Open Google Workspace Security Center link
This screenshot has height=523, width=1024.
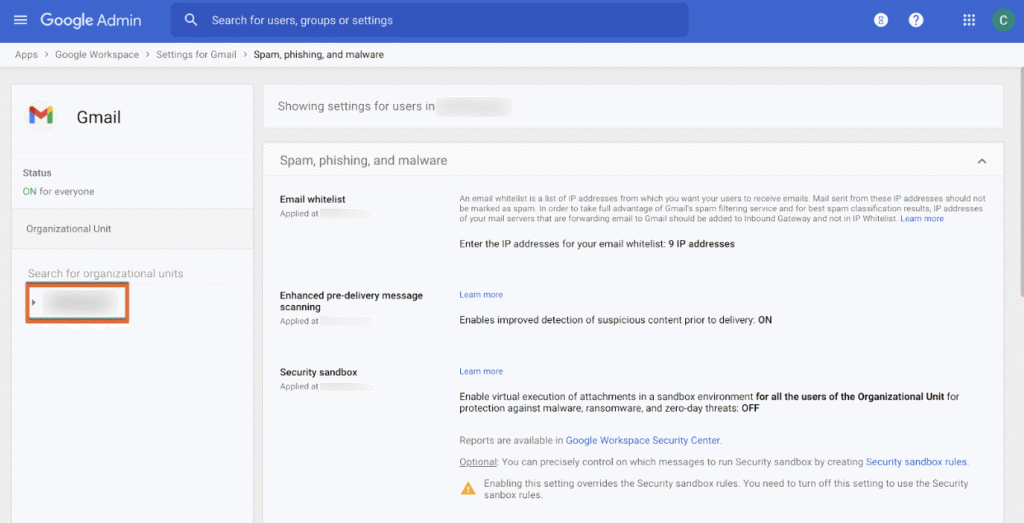point(643,440)
